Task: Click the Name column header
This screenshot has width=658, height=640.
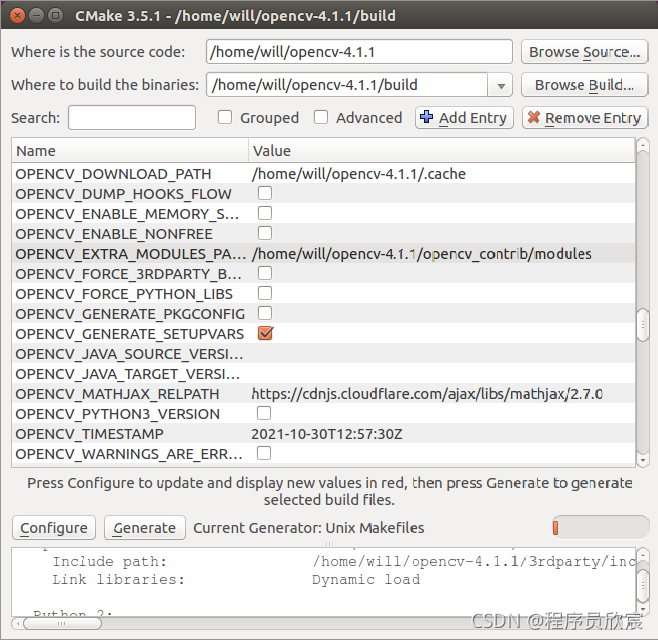Action: click(x=130, y=151)
